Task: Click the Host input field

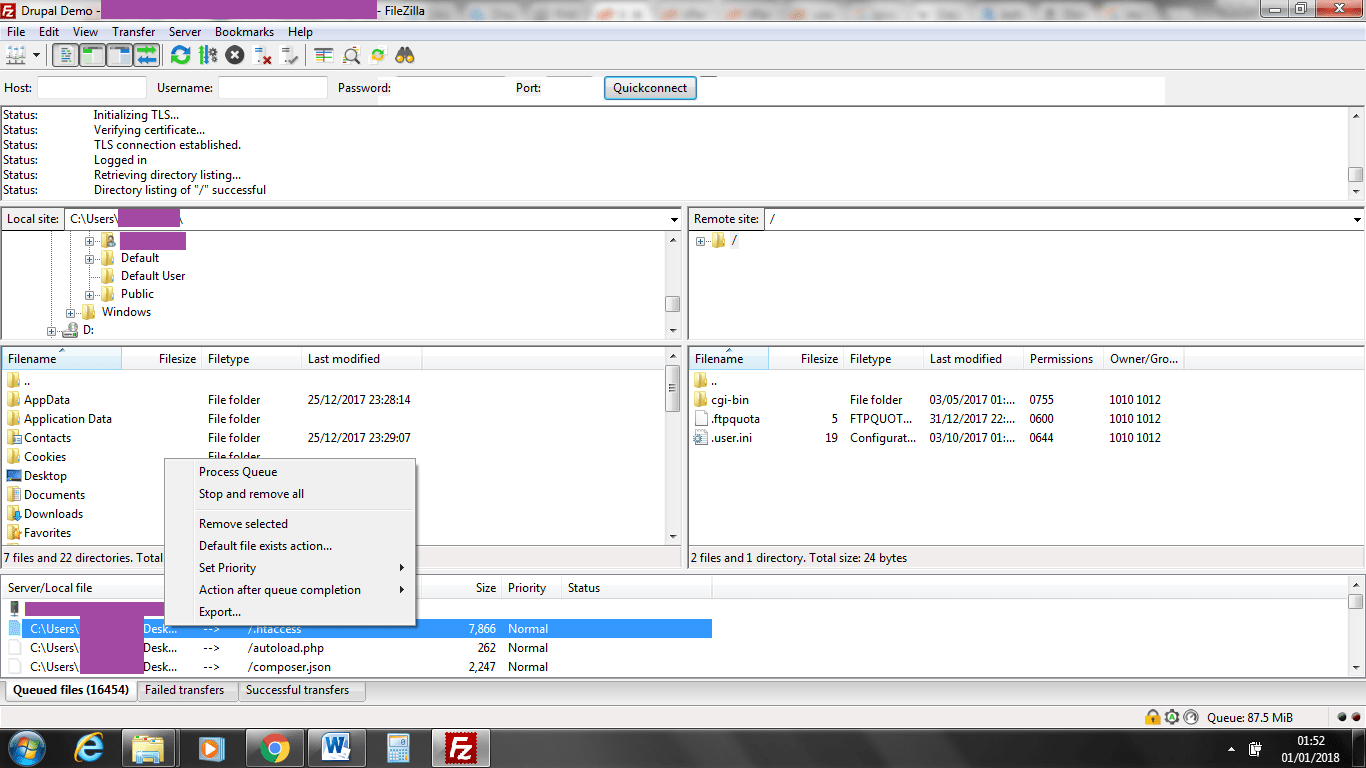Action: 92,88
